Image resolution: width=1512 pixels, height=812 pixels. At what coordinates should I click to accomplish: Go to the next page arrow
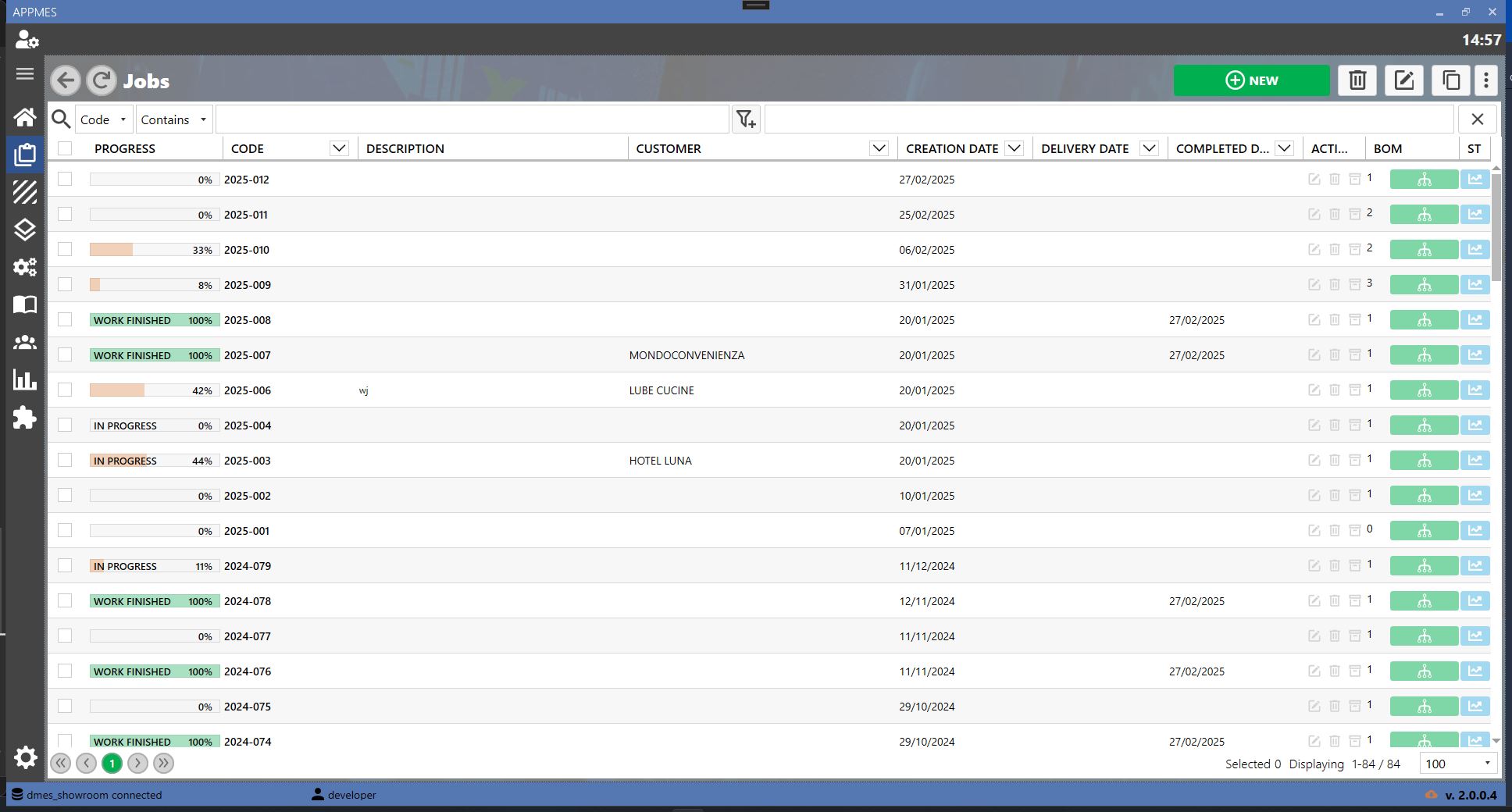[x=137, y=764]
